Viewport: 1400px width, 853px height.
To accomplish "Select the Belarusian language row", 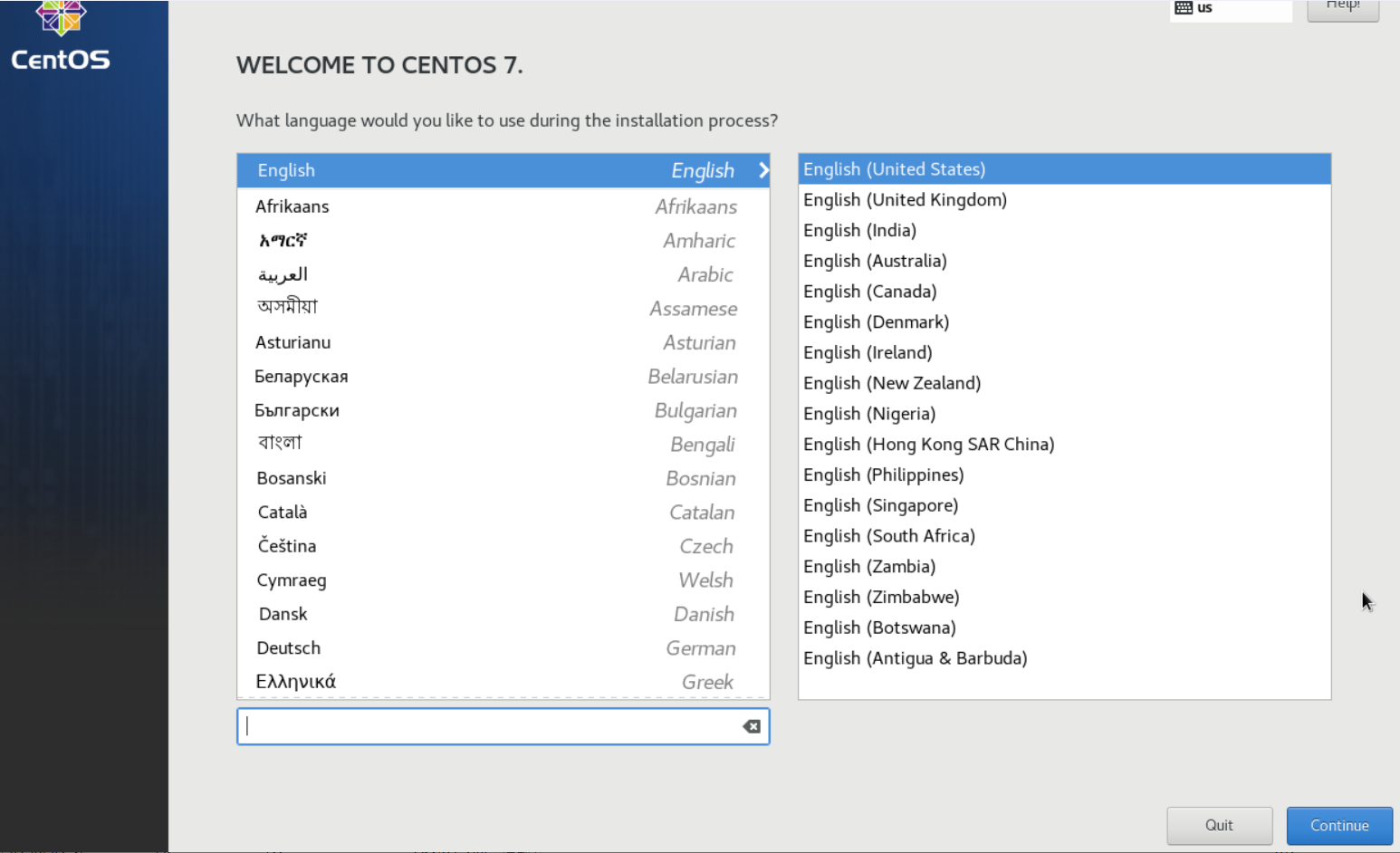I will click(503, 377).
